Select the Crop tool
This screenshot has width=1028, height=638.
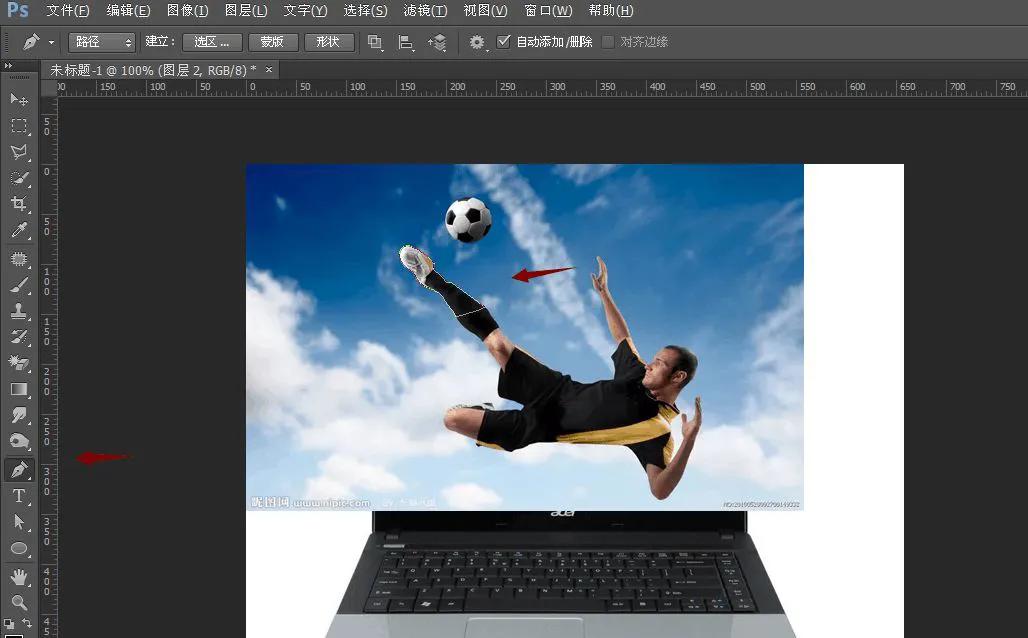19,204
